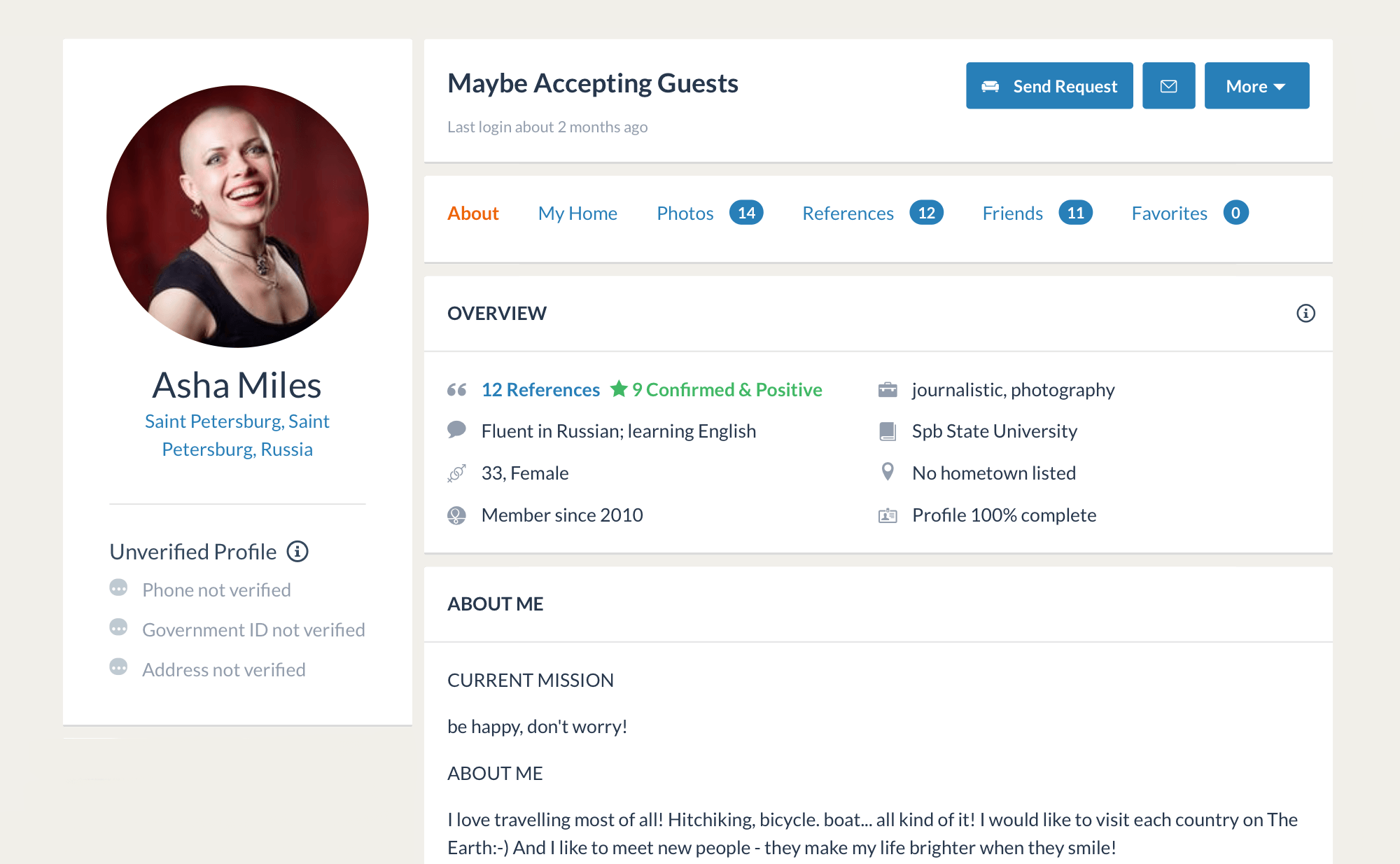The height and width of the screenshot is (864, 1400).
Task: Click the briefcase occupation icon
Action: (x=888, y=389)
